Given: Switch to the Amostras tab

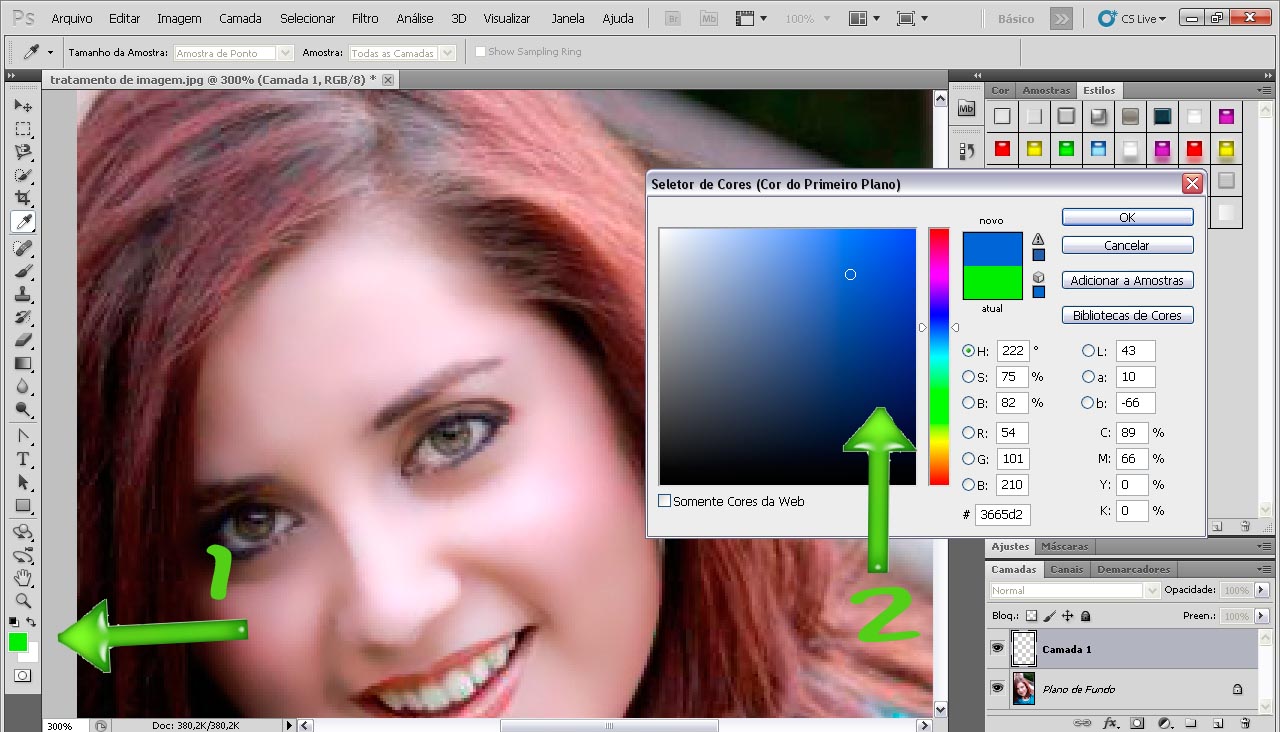Looking at the screenshot, I should (x=1046, y=90).
